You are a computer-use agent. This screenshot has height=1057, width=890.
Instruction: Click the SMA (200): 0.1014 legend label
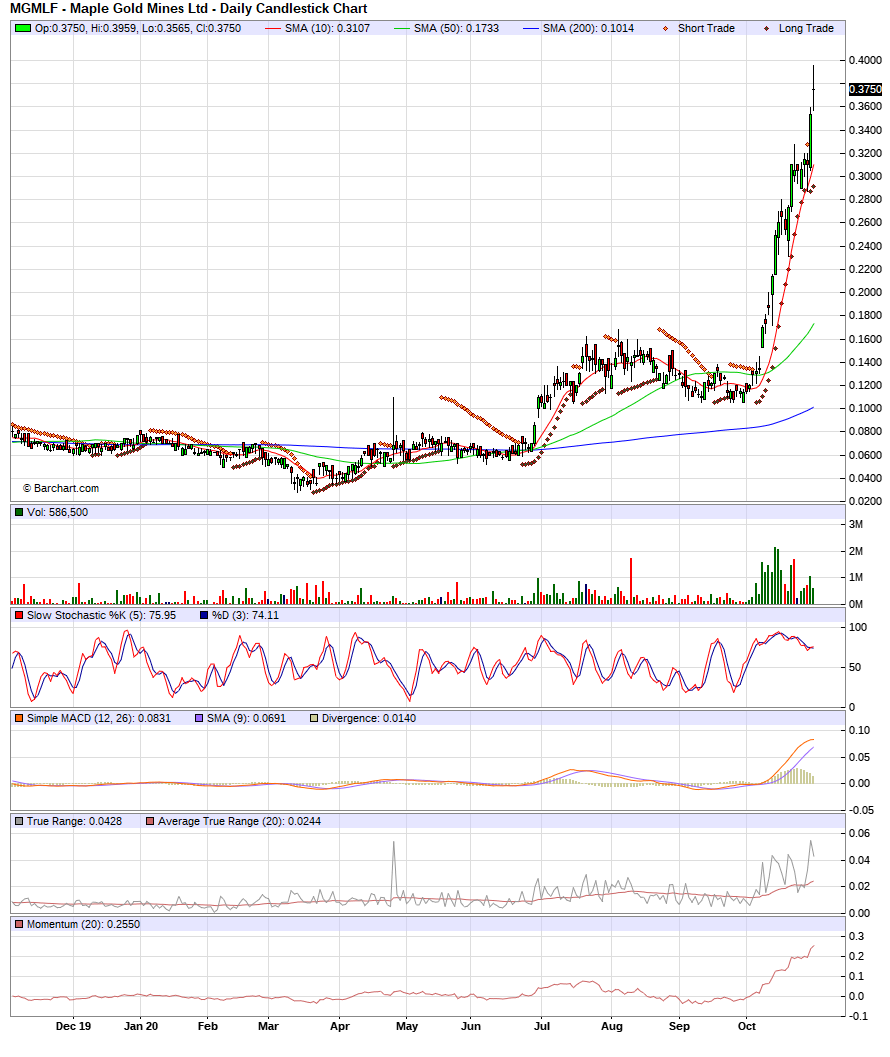point(589,28)
